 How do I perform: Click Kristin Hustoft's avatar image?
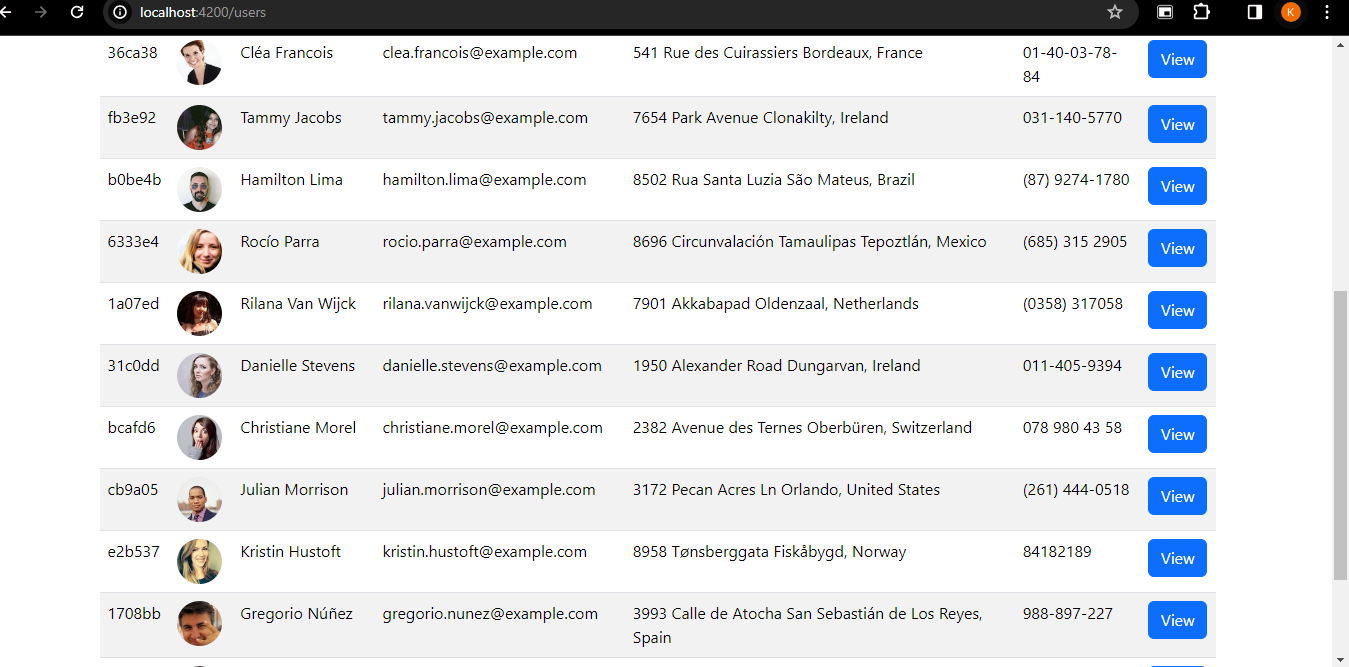199,561
